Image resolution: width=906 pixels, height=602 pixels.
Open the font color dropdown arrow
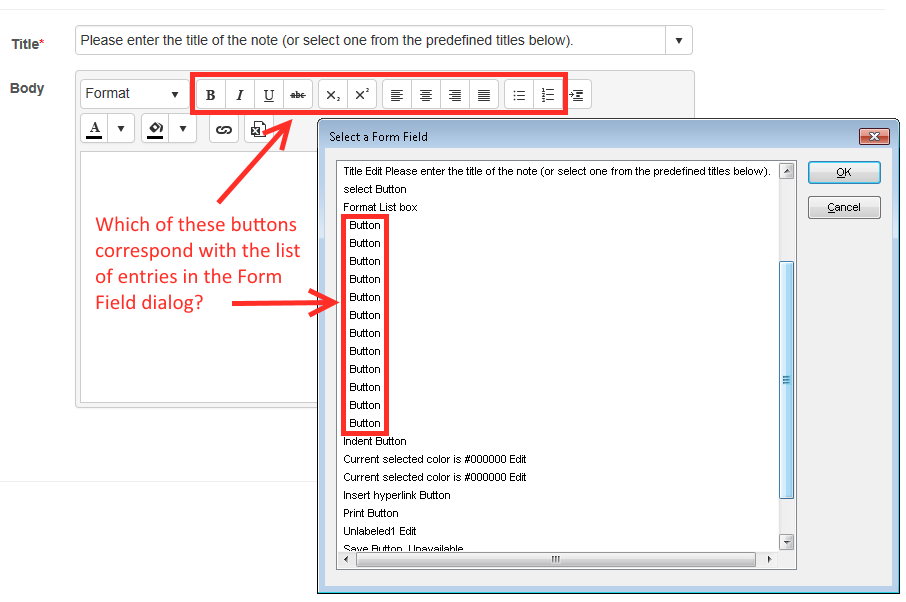click(121, 128)
